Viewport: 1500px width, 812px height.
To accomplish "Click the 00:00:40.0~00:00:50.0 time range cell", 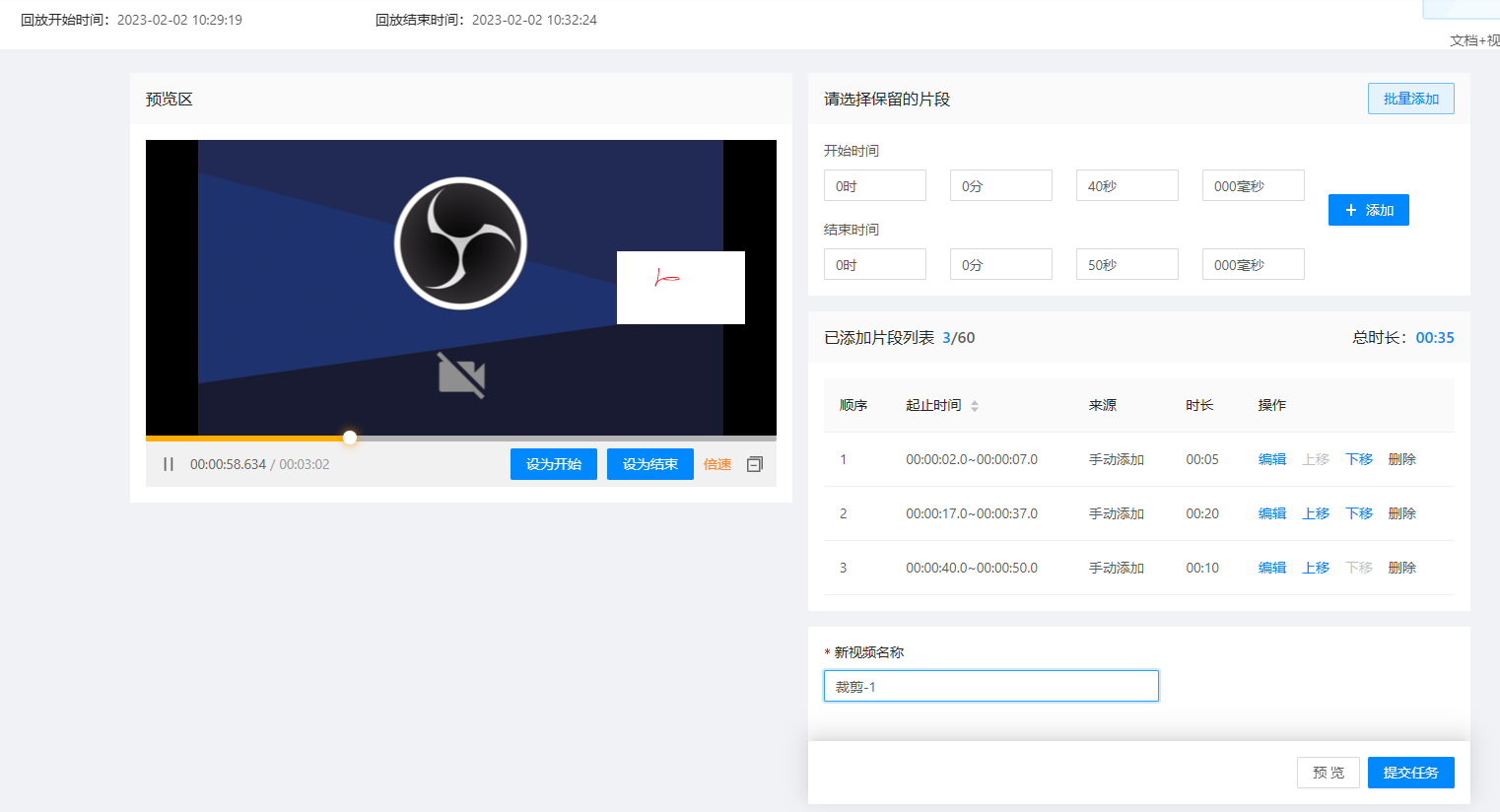I will pos(972,568).
